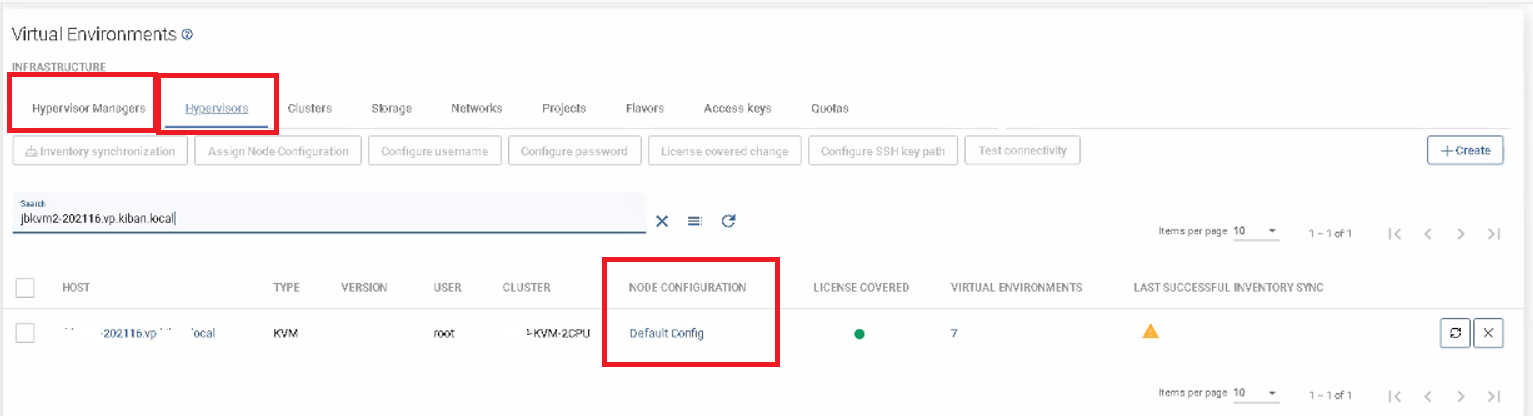
Task: Open the column filter list icon
Action: click(694, 221)
